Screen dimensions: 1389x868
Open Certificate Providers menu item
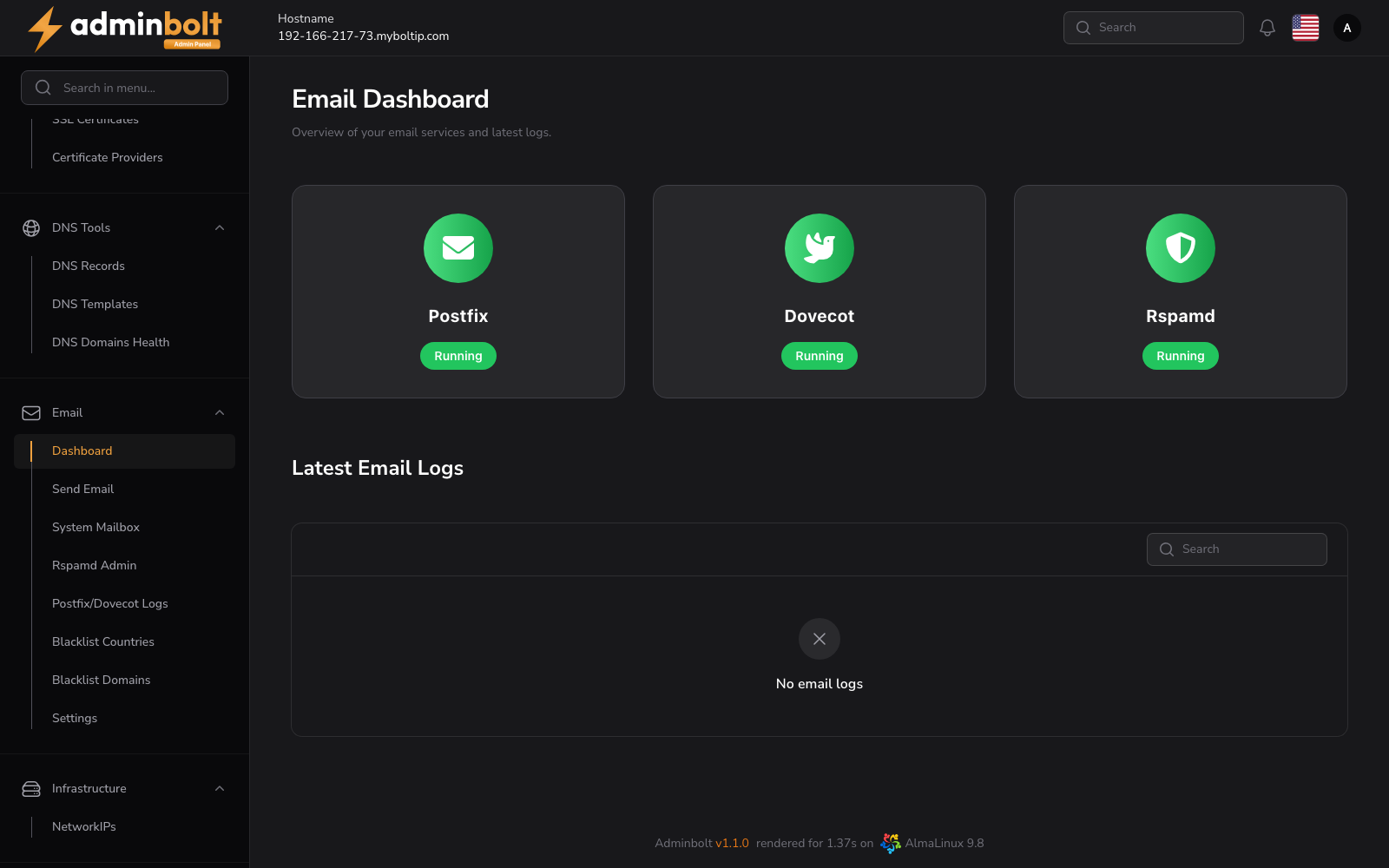[x=124, y=157]
